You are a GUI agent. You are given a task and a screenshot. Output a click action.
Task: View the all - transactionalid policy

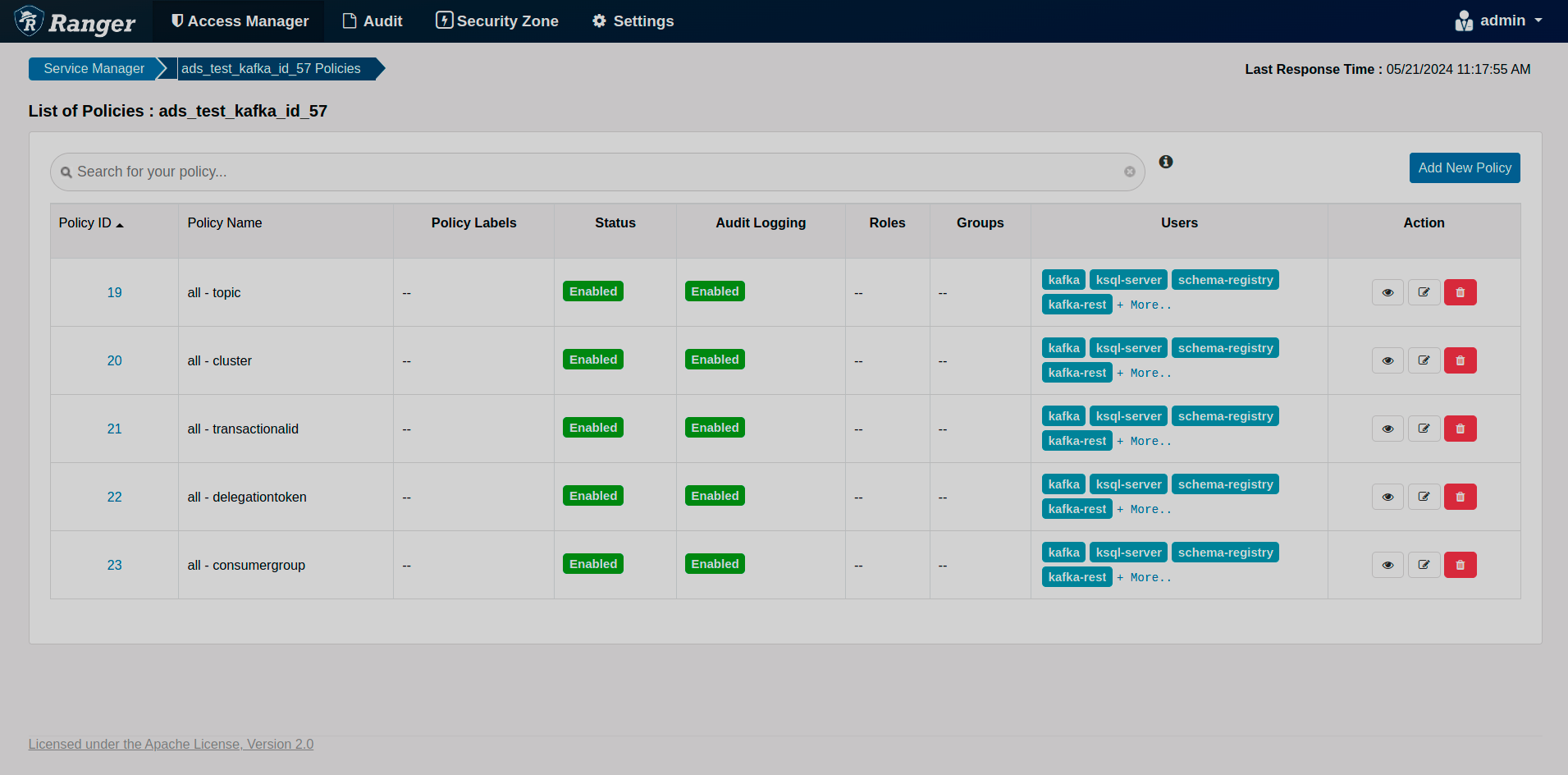pyautogui.click(x=1387, y=429)
